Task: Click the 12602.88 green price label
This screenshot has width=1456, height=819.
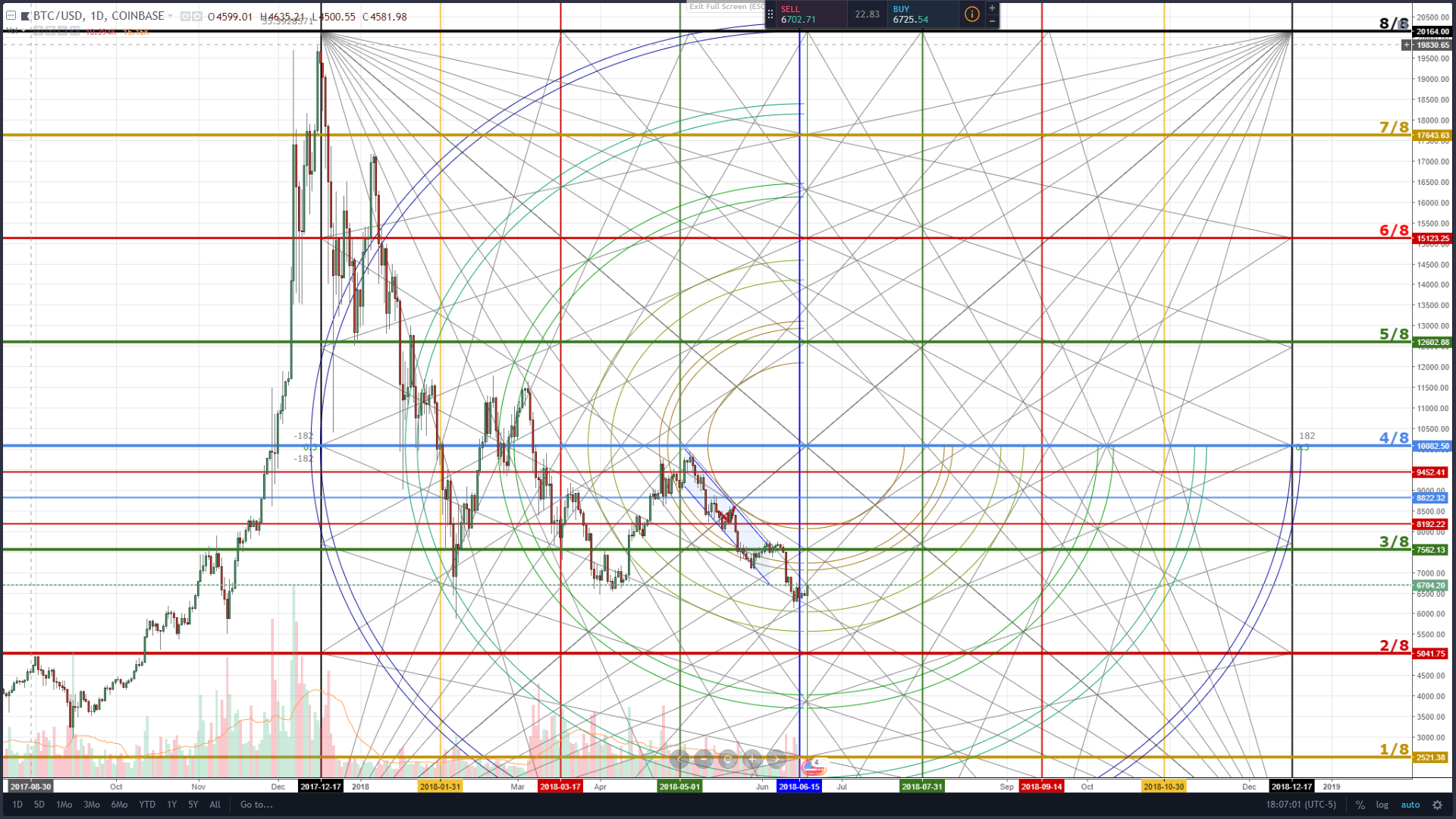Action: (x=1432, y=342)
